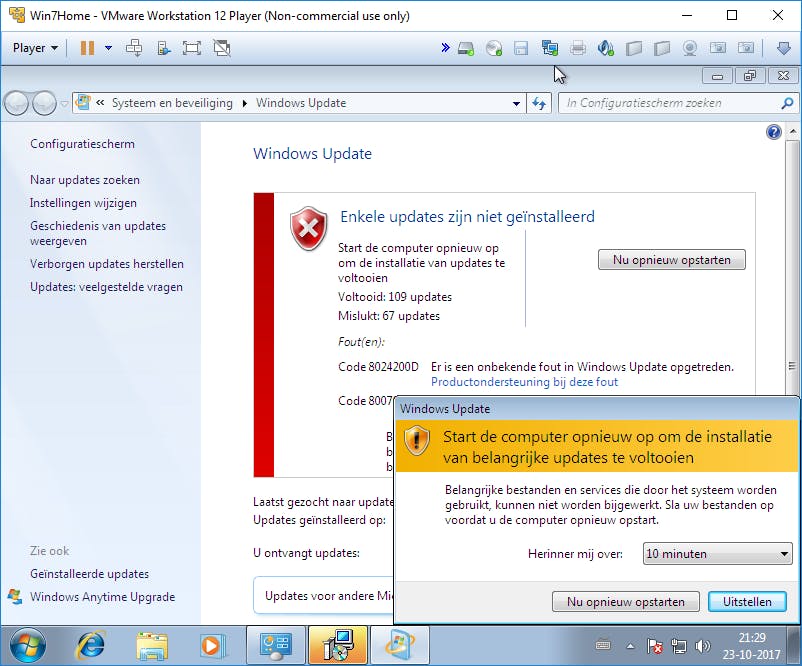Open recent pages dropdown beside navigation arrows

coord(64,103)
